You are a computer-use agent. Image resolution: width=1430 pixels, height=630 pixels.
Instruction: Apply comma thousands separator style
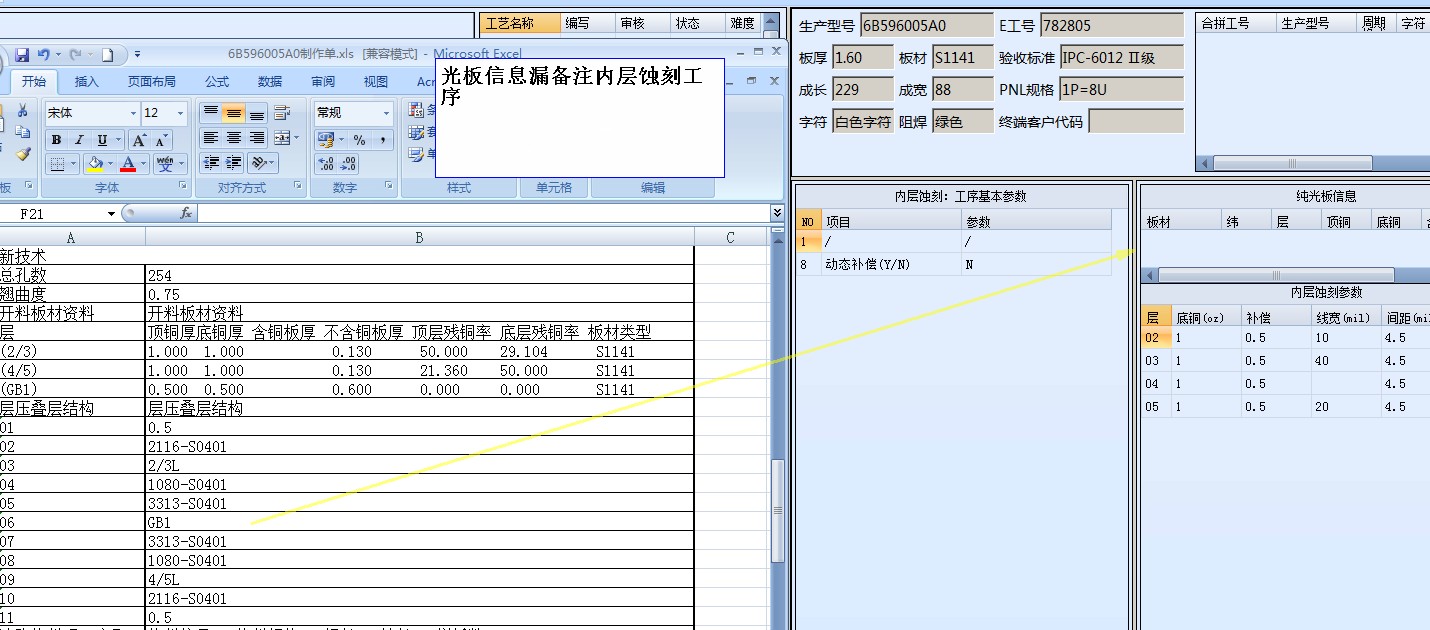pyautogui.click(x=383, y=140)
